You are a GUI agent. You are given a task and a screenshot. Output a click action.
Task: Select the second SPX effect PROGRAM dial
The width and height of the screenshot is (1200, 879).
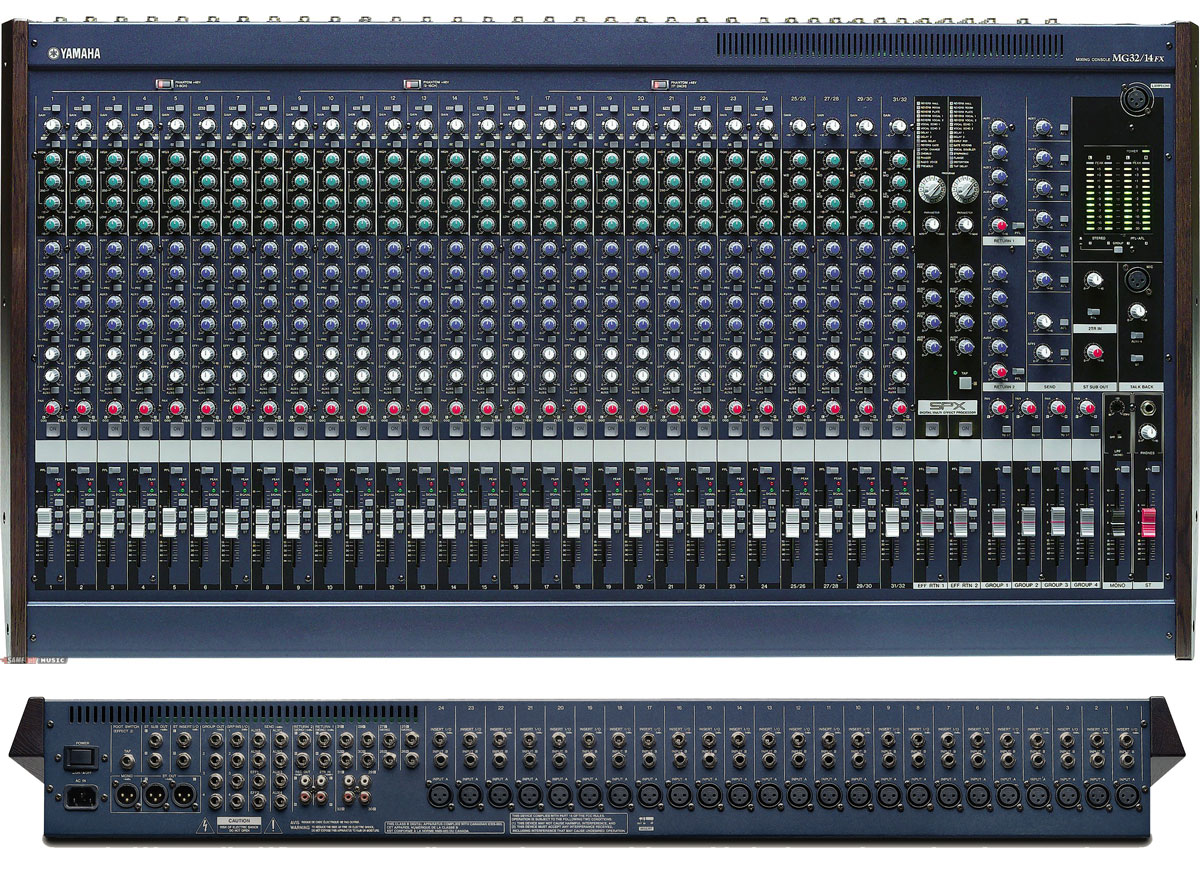click(x=965, y=187)
